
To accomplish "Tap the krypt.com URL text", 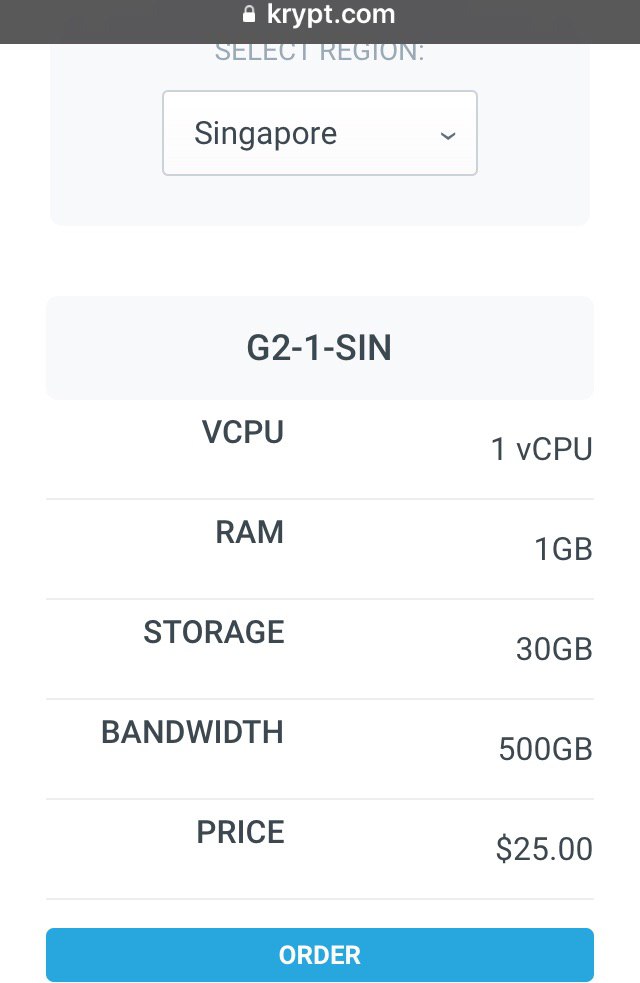I will click(331, 15).
